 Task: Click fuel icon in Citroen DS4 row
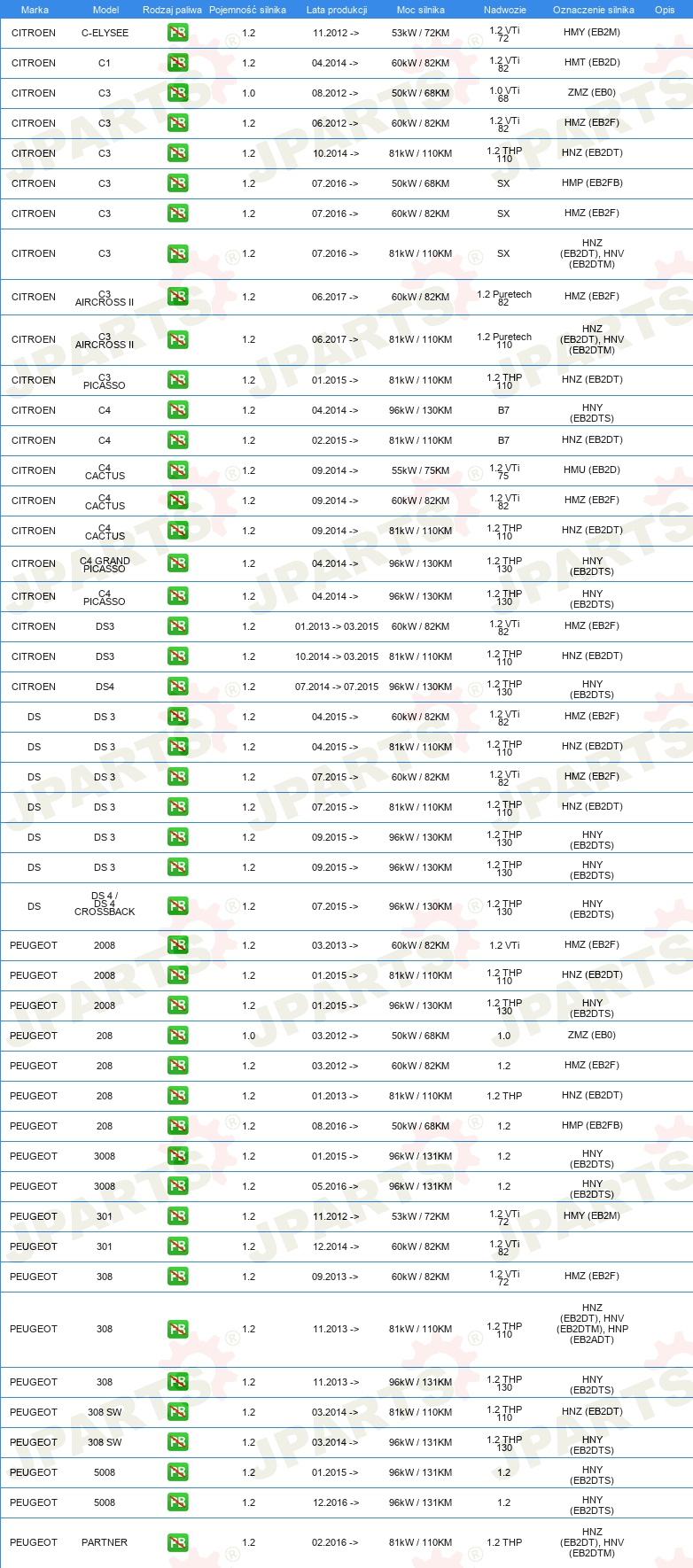click(x=177, y=687)
